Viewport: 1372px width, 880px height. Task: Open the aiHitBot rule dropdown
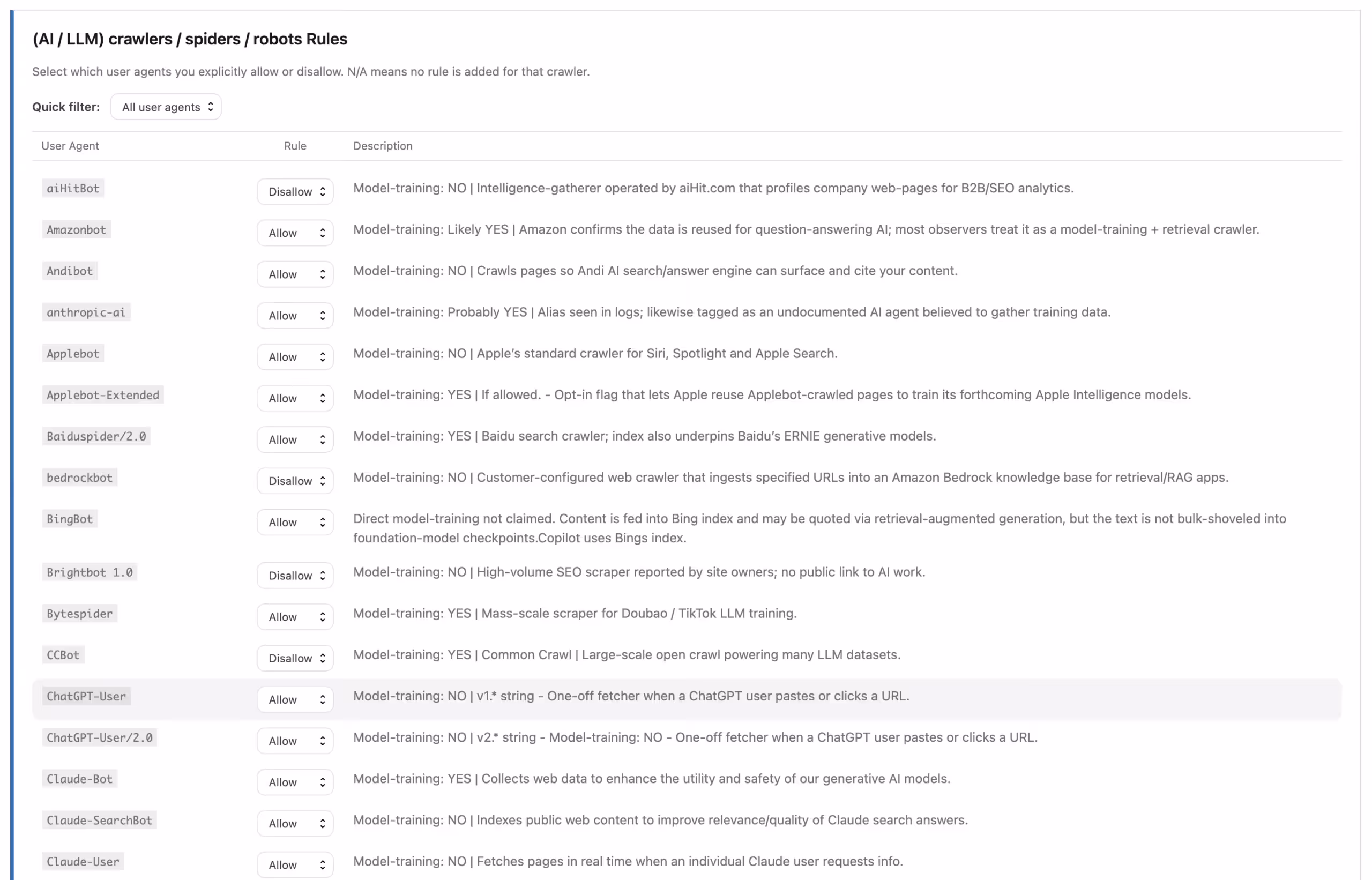click(295, 191)
